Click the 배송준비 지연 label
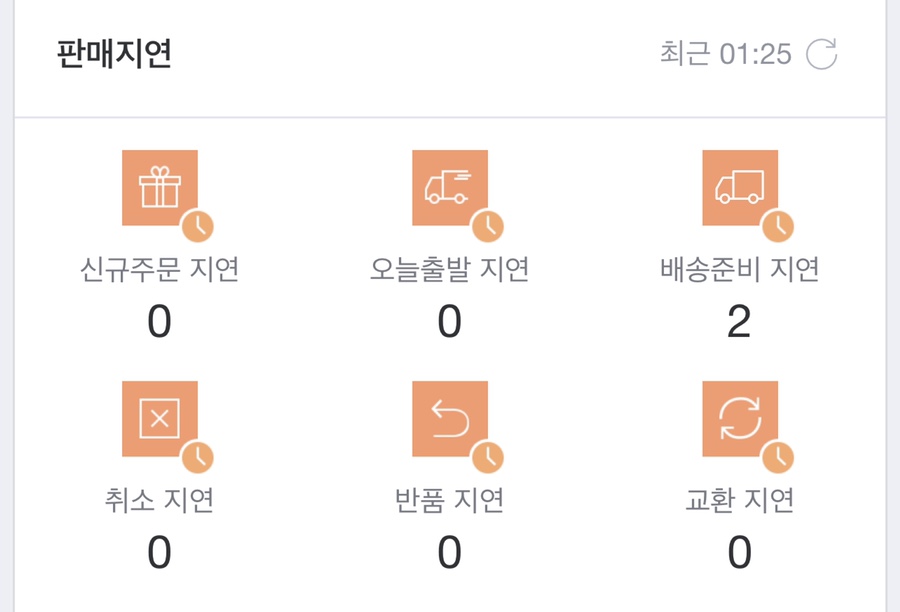900x612 pixels. click(x=740, y=269)
